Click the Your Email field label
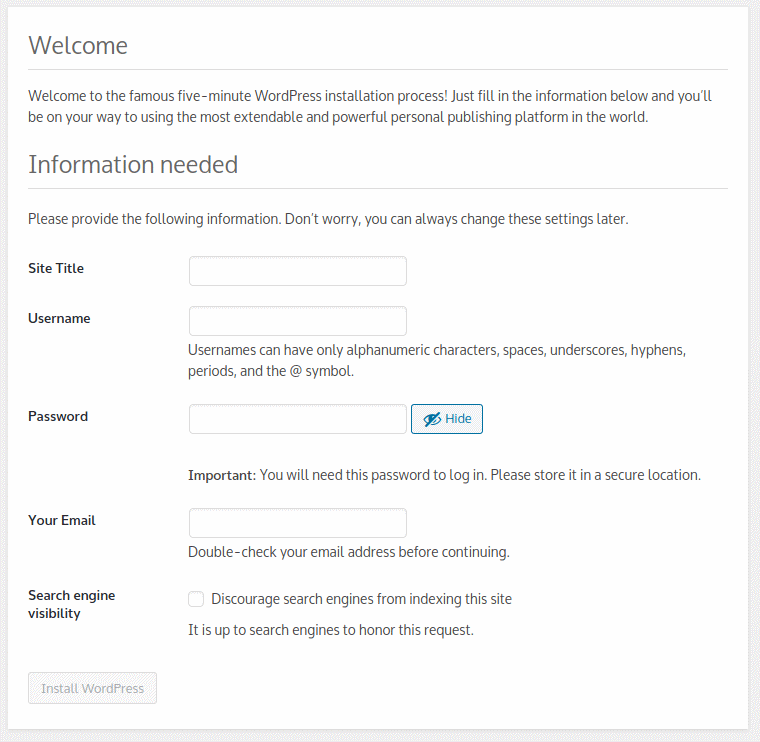760x742 pixels. [x=62, y=520]
